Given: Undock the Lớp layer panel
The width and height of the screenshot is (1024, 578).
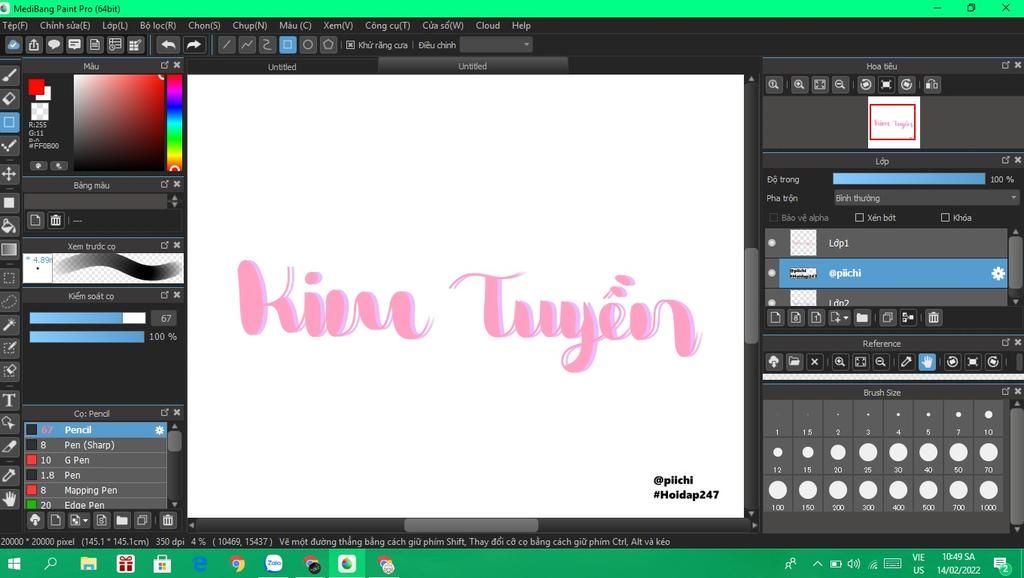Looking at the screenshot, I should (x=1006, y=160).
